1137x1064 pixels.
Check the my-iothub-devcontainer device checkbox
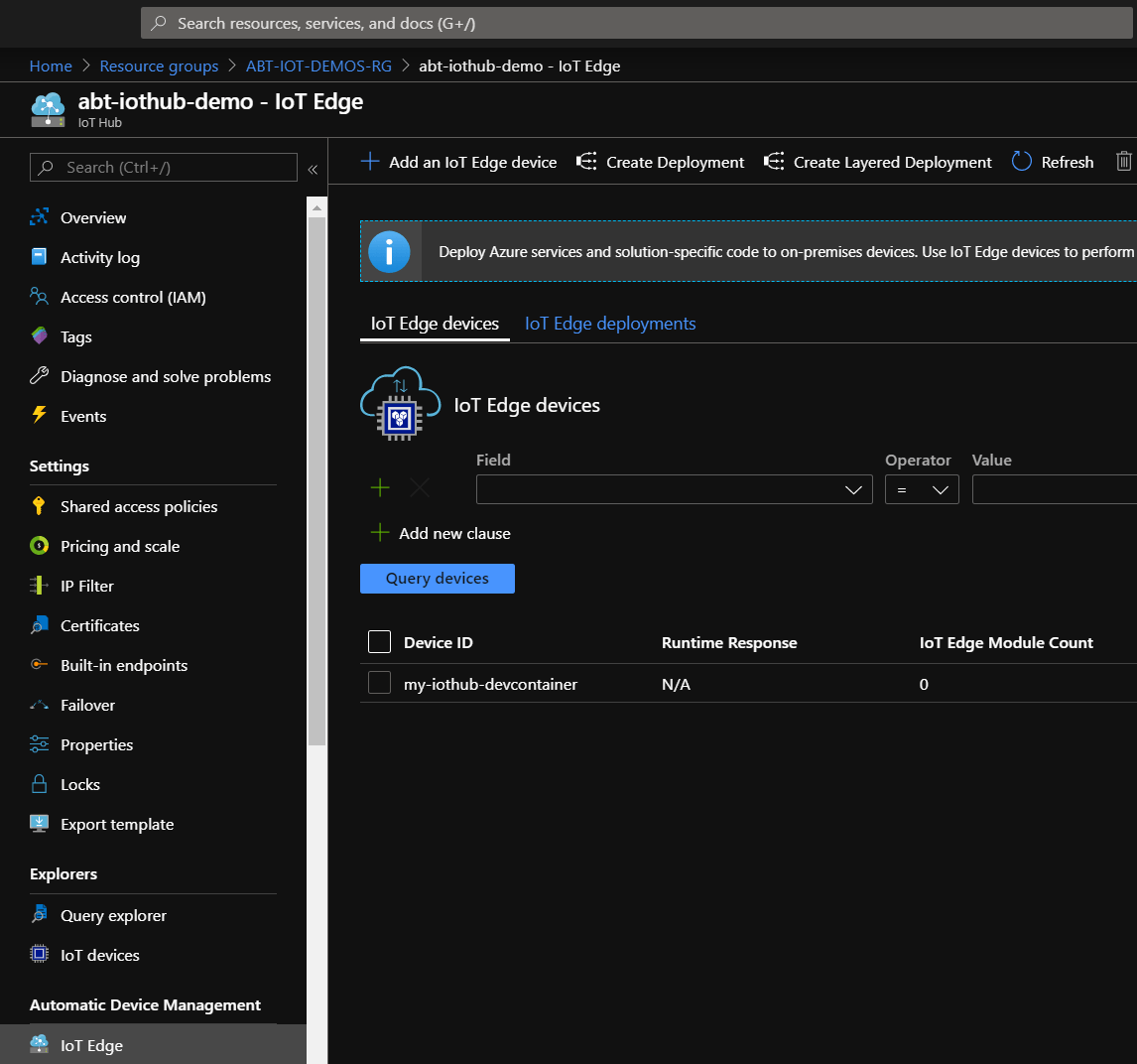click(x=378, y=684)
